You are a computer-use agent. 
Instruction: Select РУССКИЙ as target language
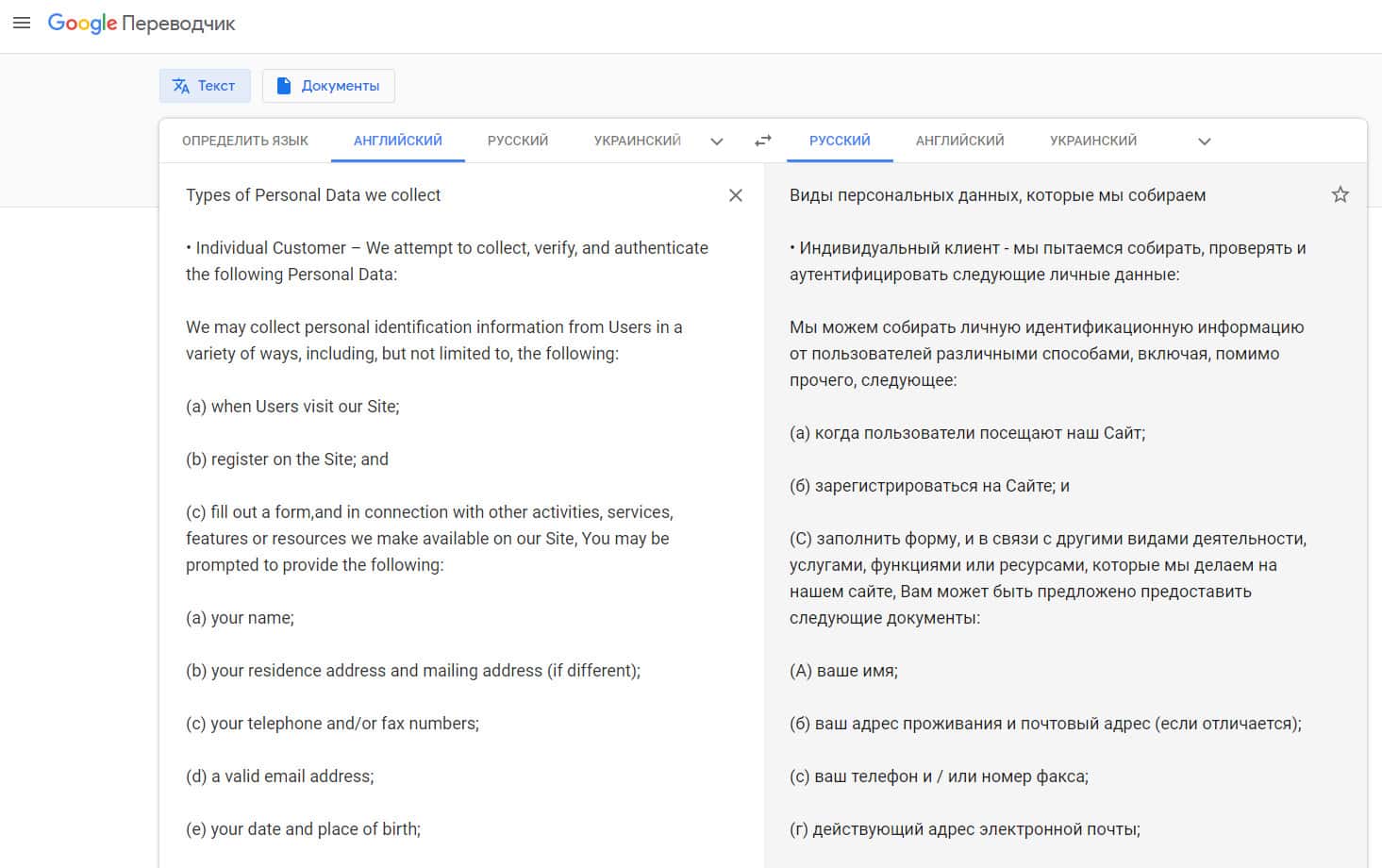pyautogui.click(x=840, y=141)
